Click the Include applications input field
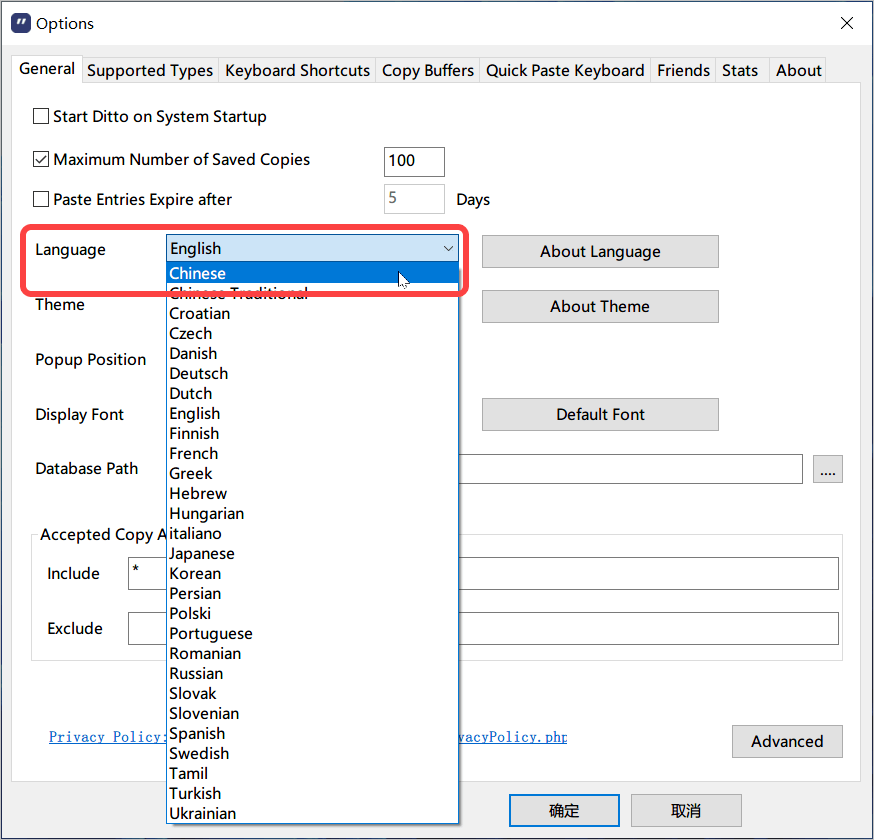874x840 pixels. coord(483,574)
